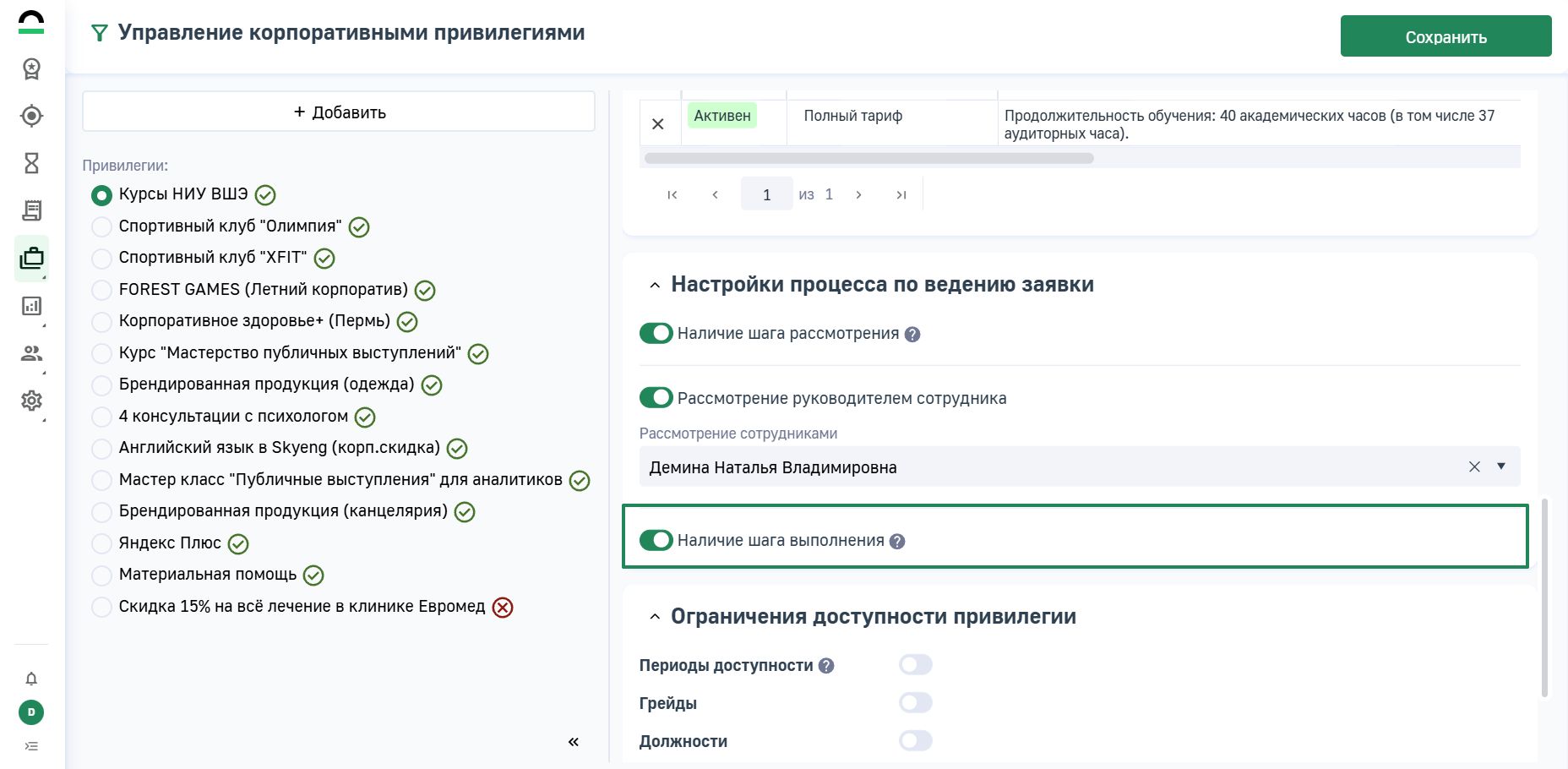
Task: Collapse Ограничения доступности привилегии section
Action: coord(655,617)
